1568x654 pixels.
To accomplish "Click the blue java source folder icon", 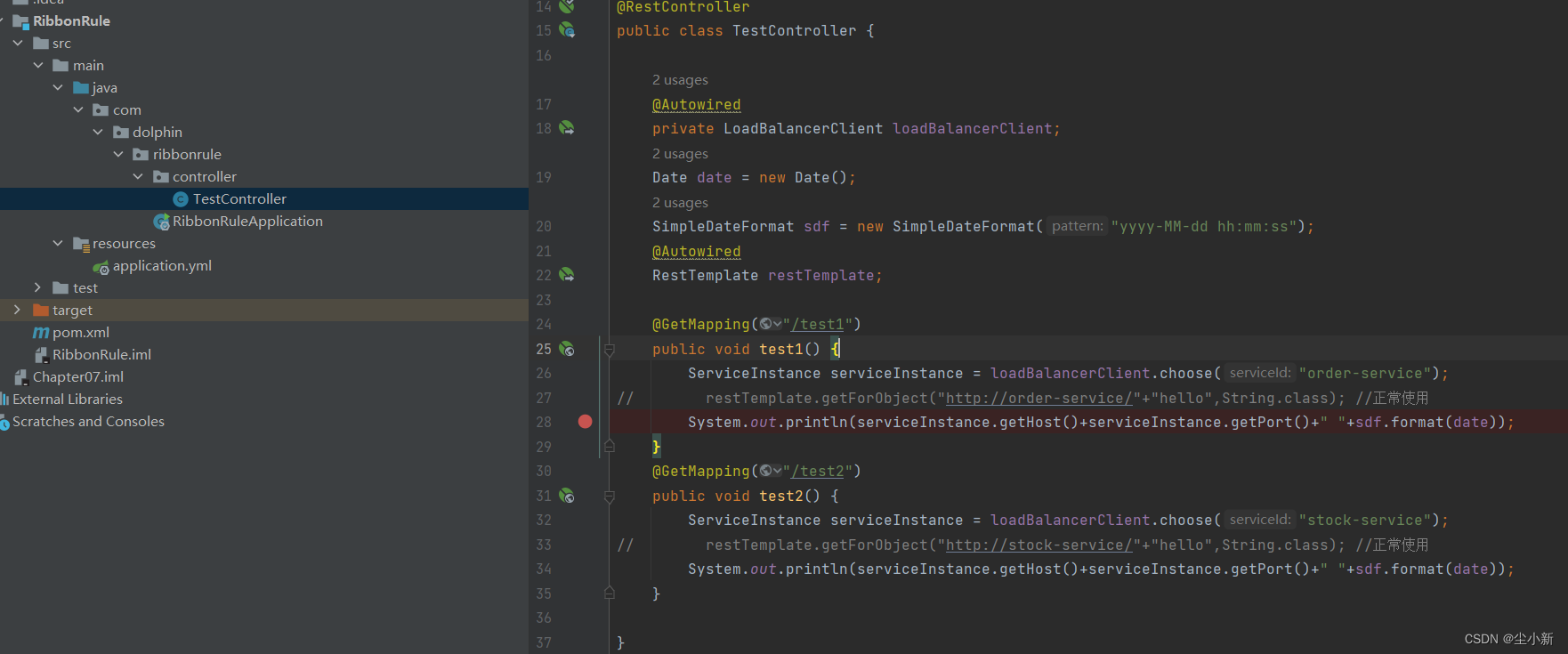I will [81, 88].
